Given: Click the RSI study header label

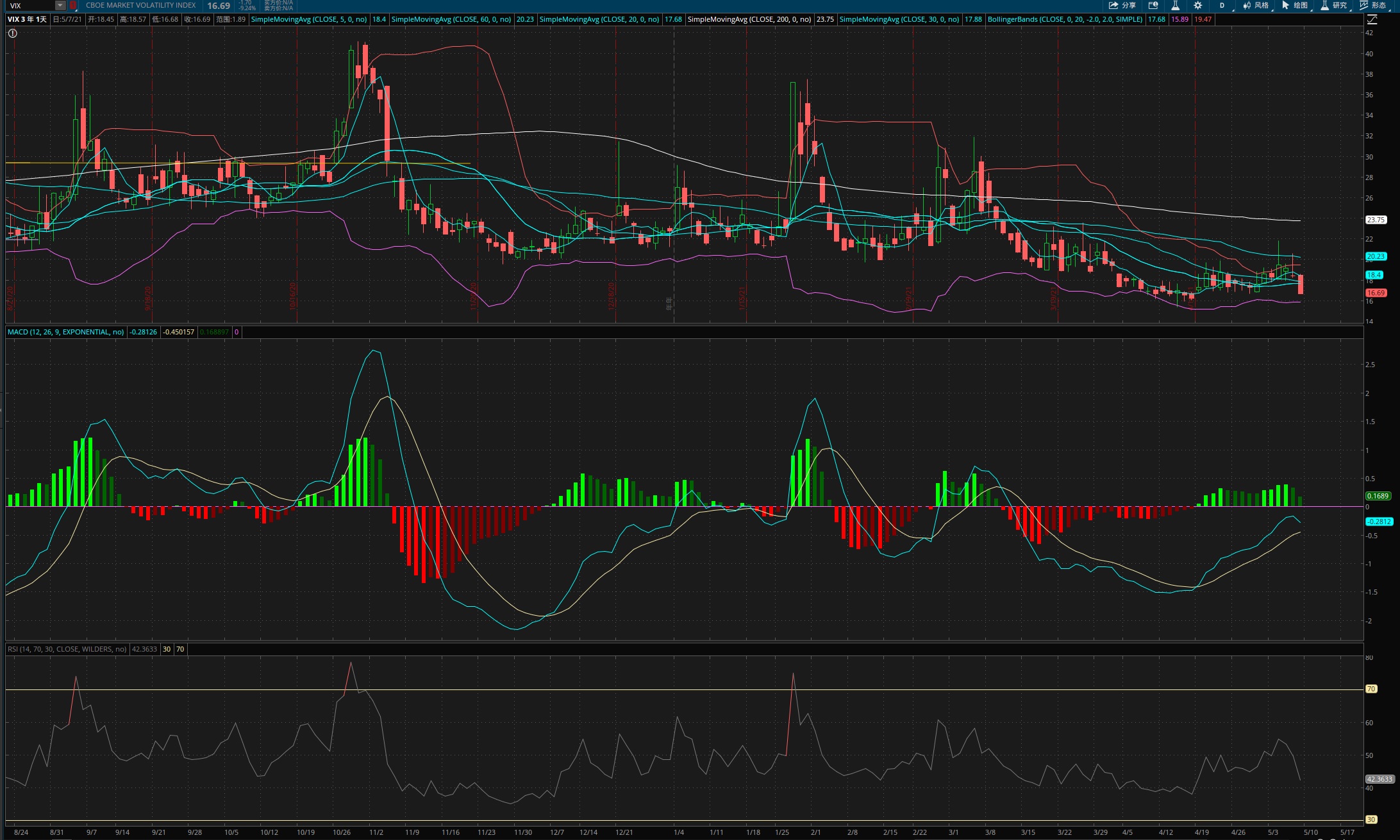Looking at the screenshot, I should [67, 649].
